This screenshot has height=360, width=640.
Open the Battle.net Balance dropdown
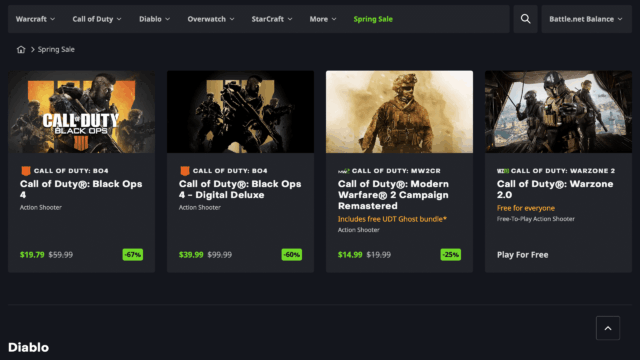(x=586, y=19)
